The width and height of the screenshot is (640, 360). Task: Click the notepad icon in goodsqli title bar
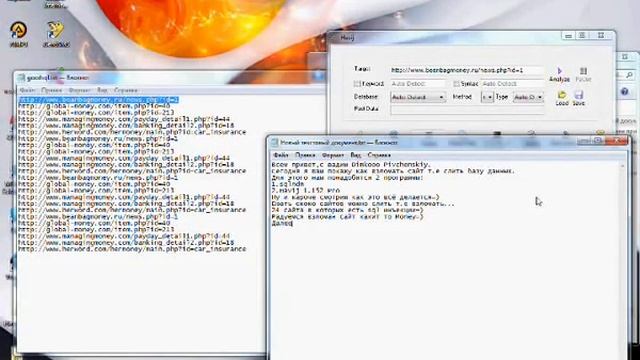pos(21,78)
